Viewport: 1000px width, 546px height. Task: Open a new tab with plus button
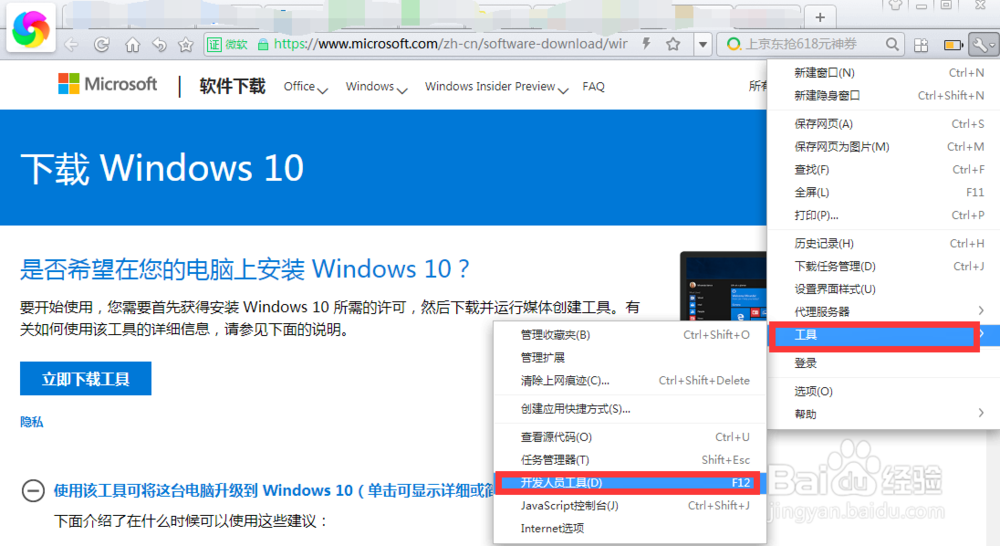(x=820, y=17)
